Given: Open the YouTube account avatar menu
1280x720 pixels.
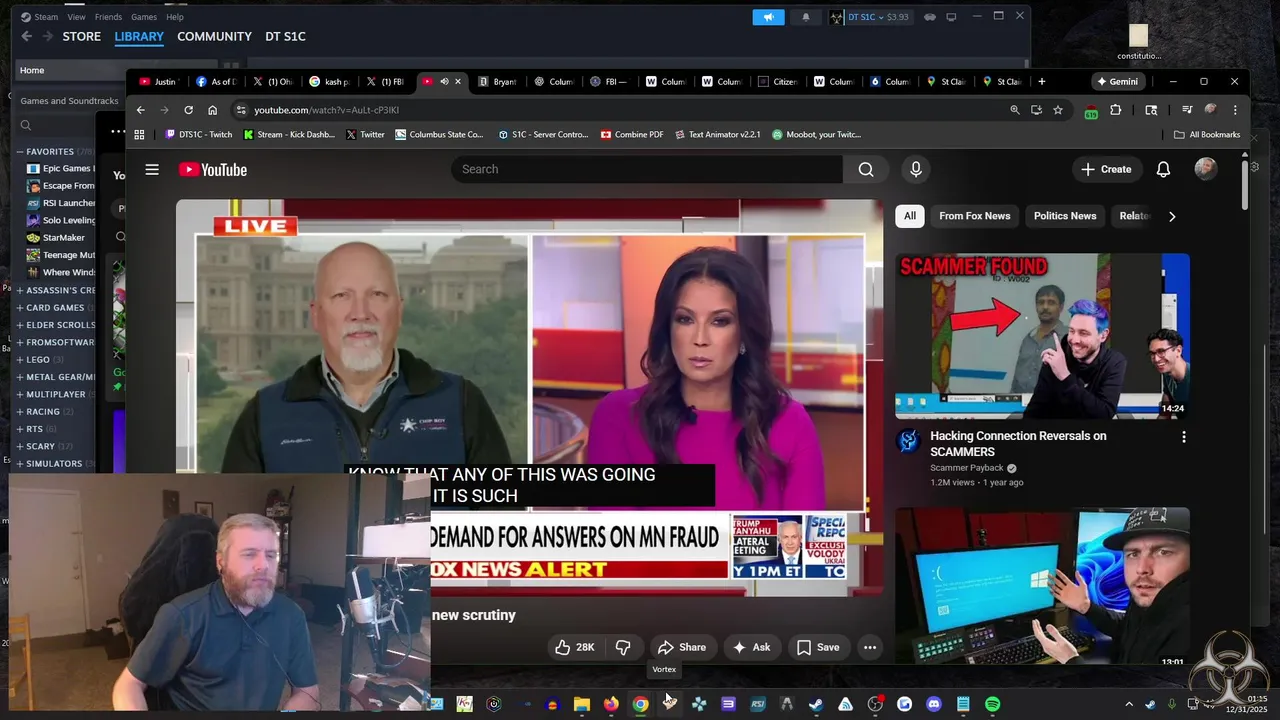Looking at the screenshot, I should (1206, 169).
